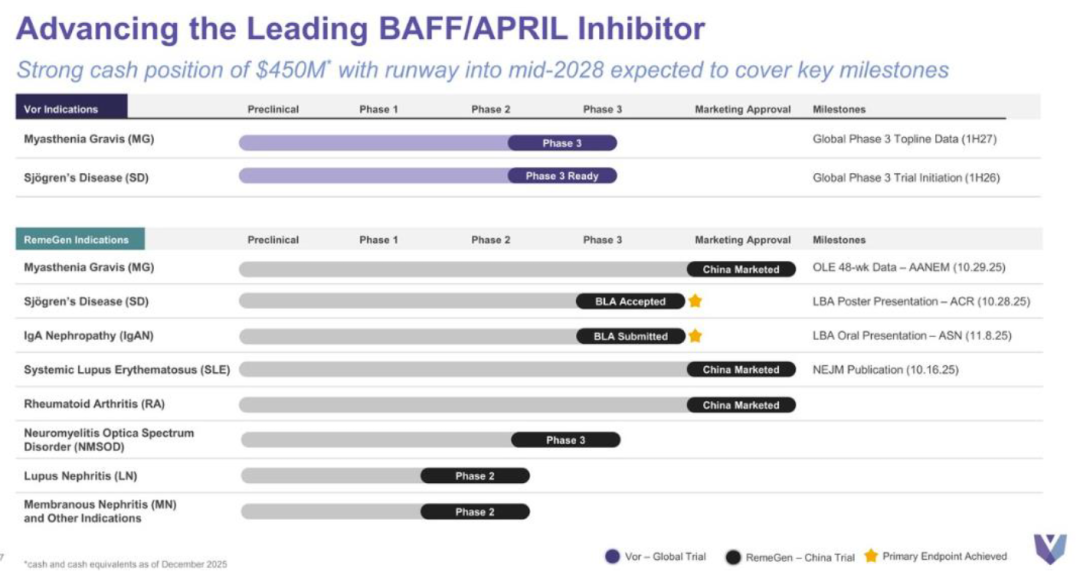Click the purple Vor Global Trial legend circle
Image resolution: width=1080 pixels, height=588 pixels.
click(612, 557)
